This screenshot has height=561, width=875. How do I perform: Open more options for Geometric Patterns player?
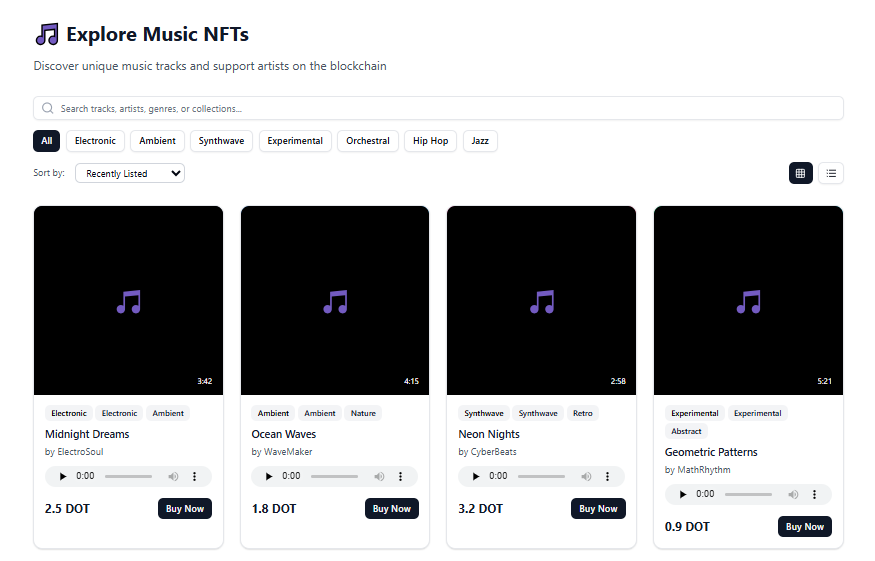point(814,494)
